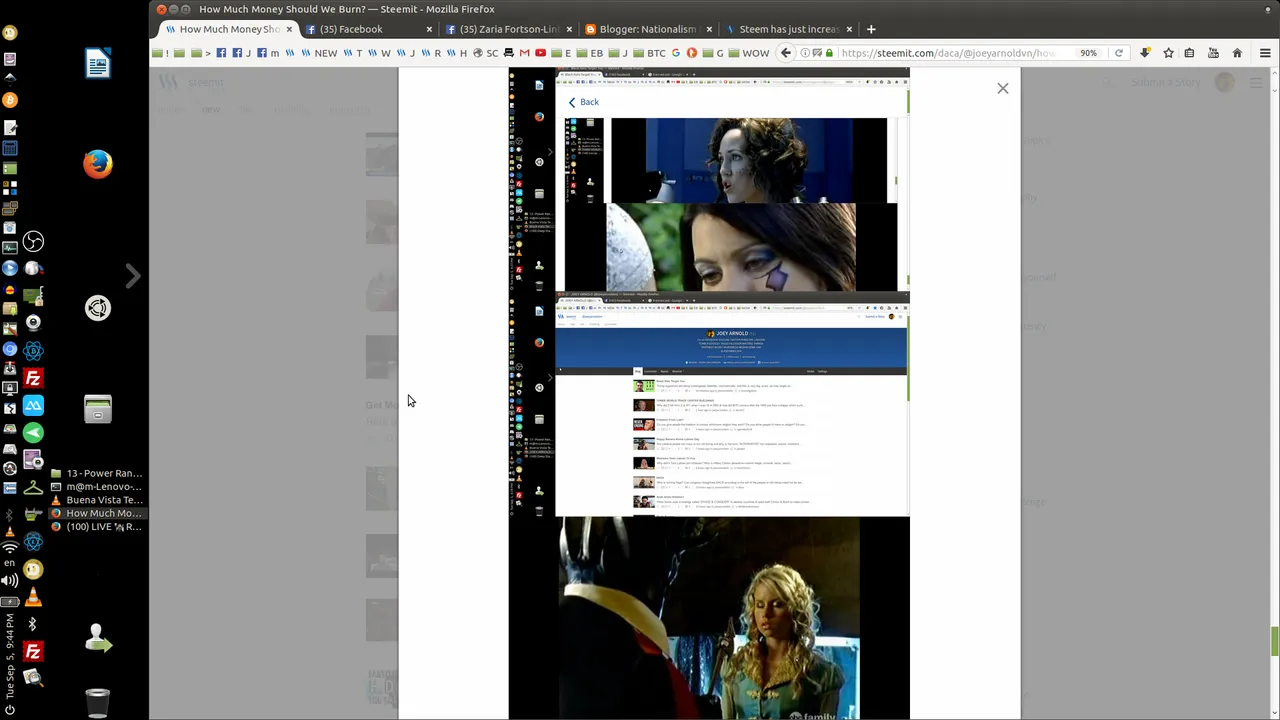Screen dimensions: 1280x720
Task: Bookmark this page with the star
Action: pyautogui.click(x=1168, y=53)
